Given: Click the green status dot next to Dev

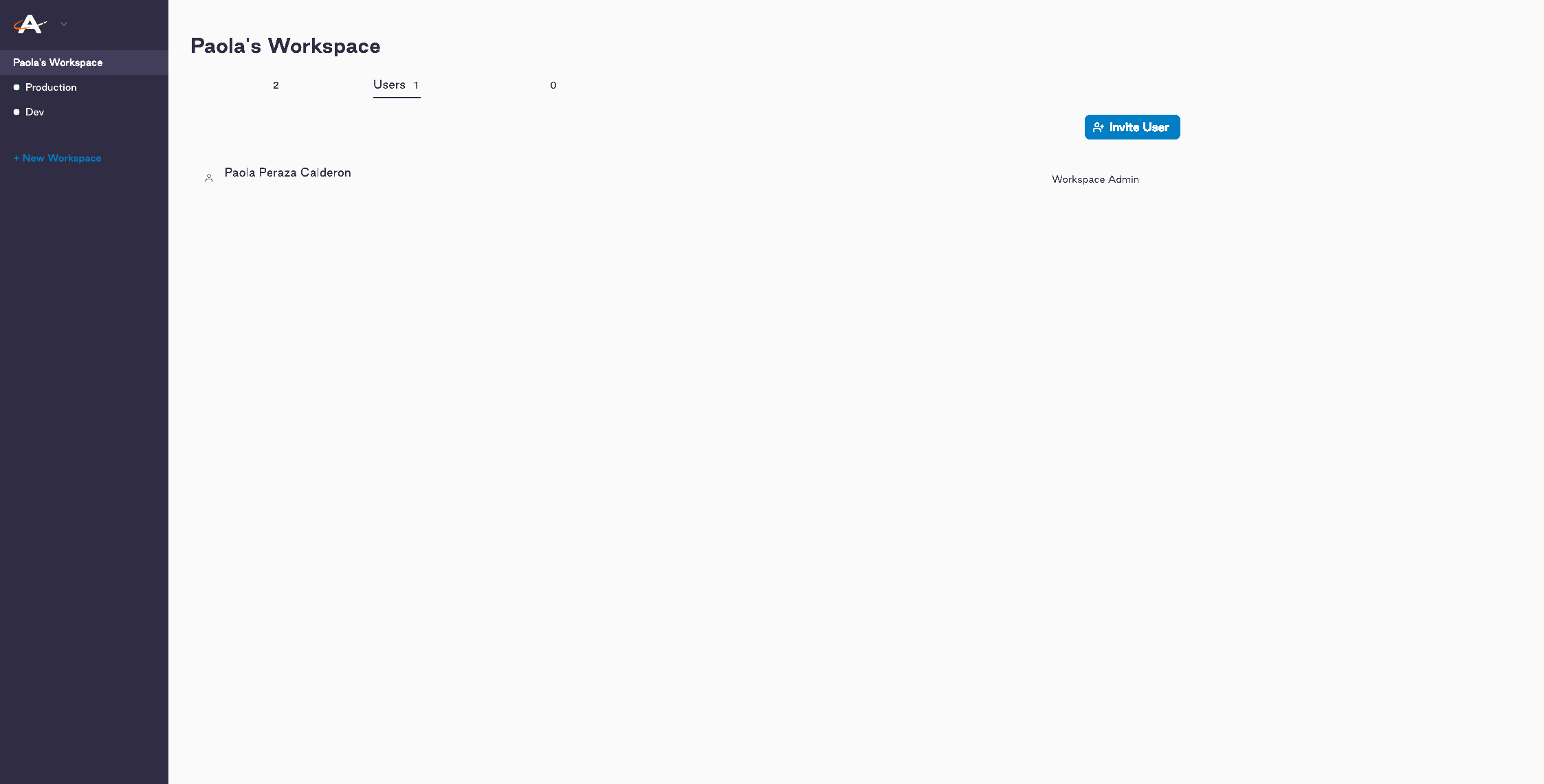Looking at the screenshot, I should coord(16,111).
